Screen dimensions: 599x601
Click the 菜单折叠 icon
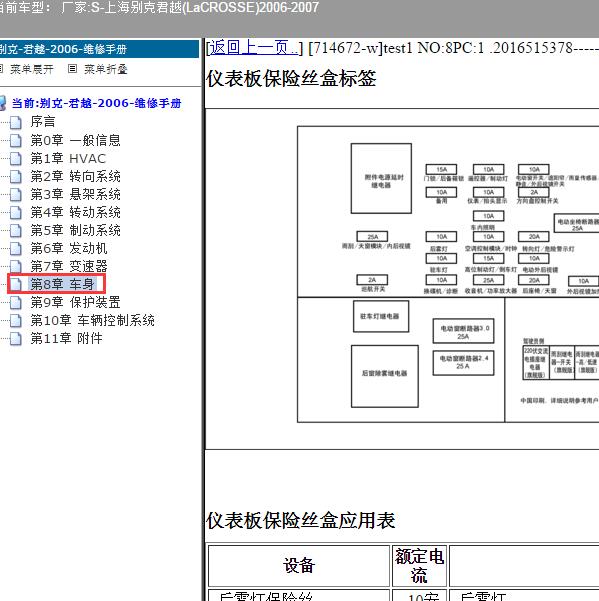(72, 69)
